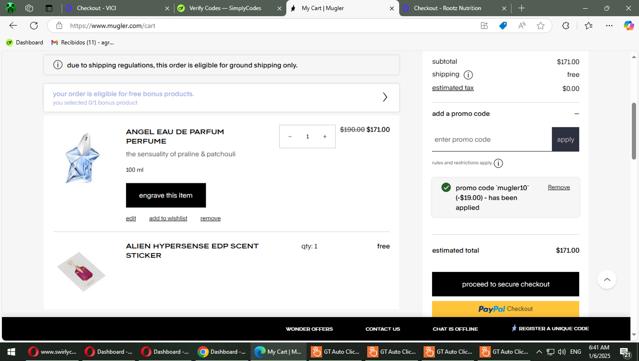Image resolution: width=639 pixels, height=361 pixels.
Task: Back to top arrow button
Action: click(607, 280)
